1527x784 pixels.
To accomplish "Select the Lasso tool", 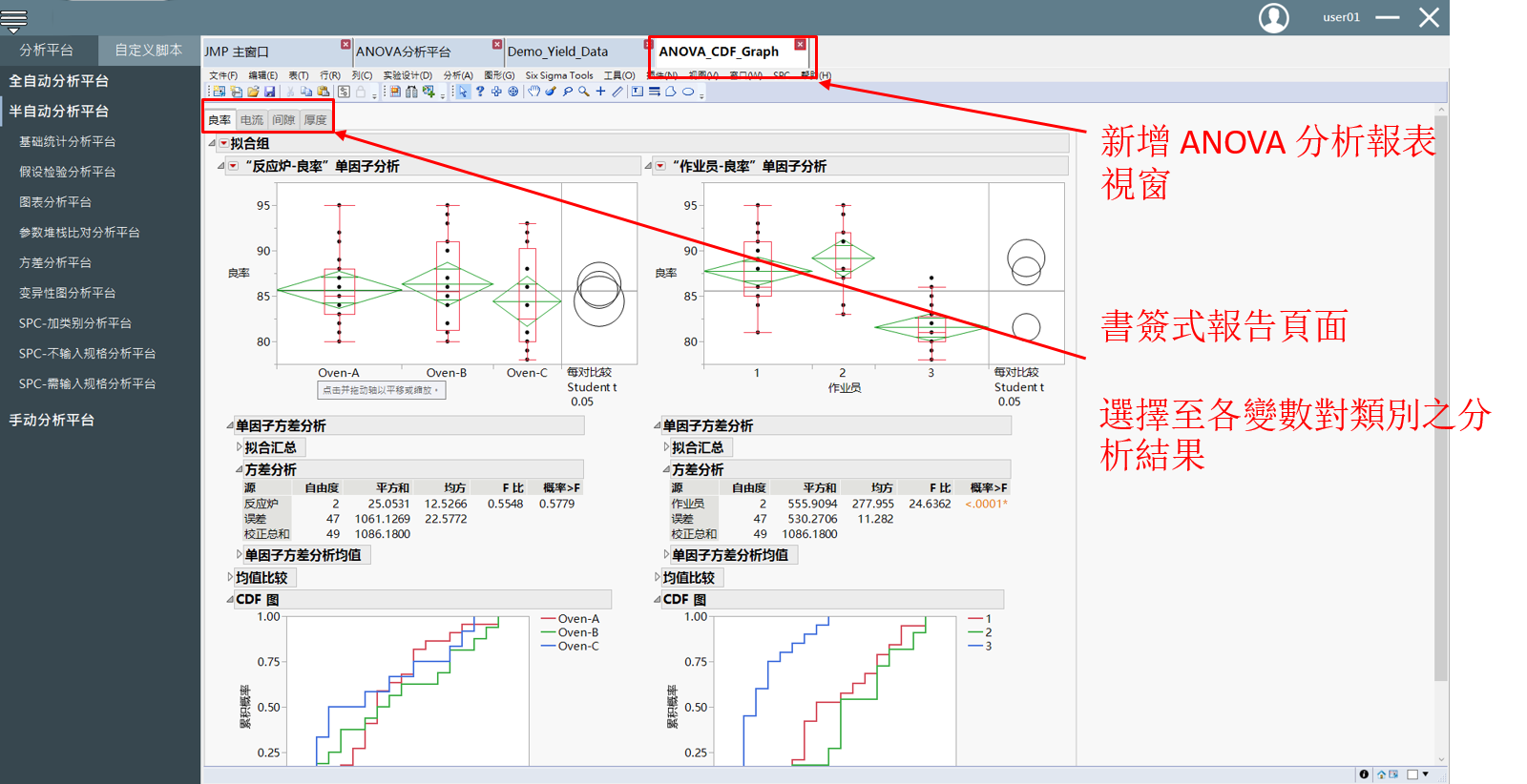I will pyautogui.click(x=567, y=92).
